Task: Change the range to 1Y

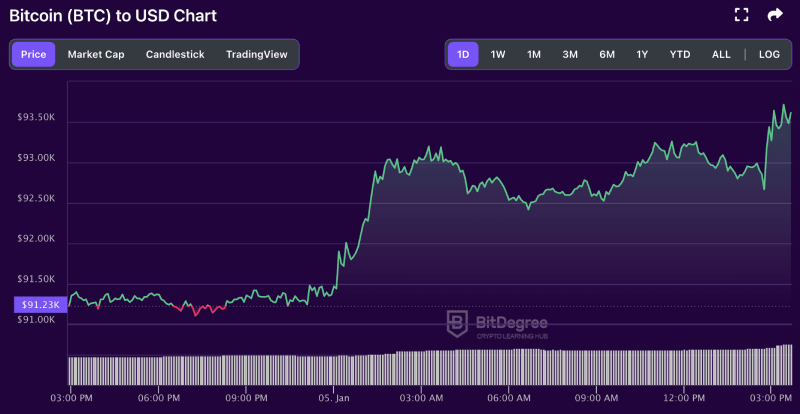Action: click(x=642, y=55)
